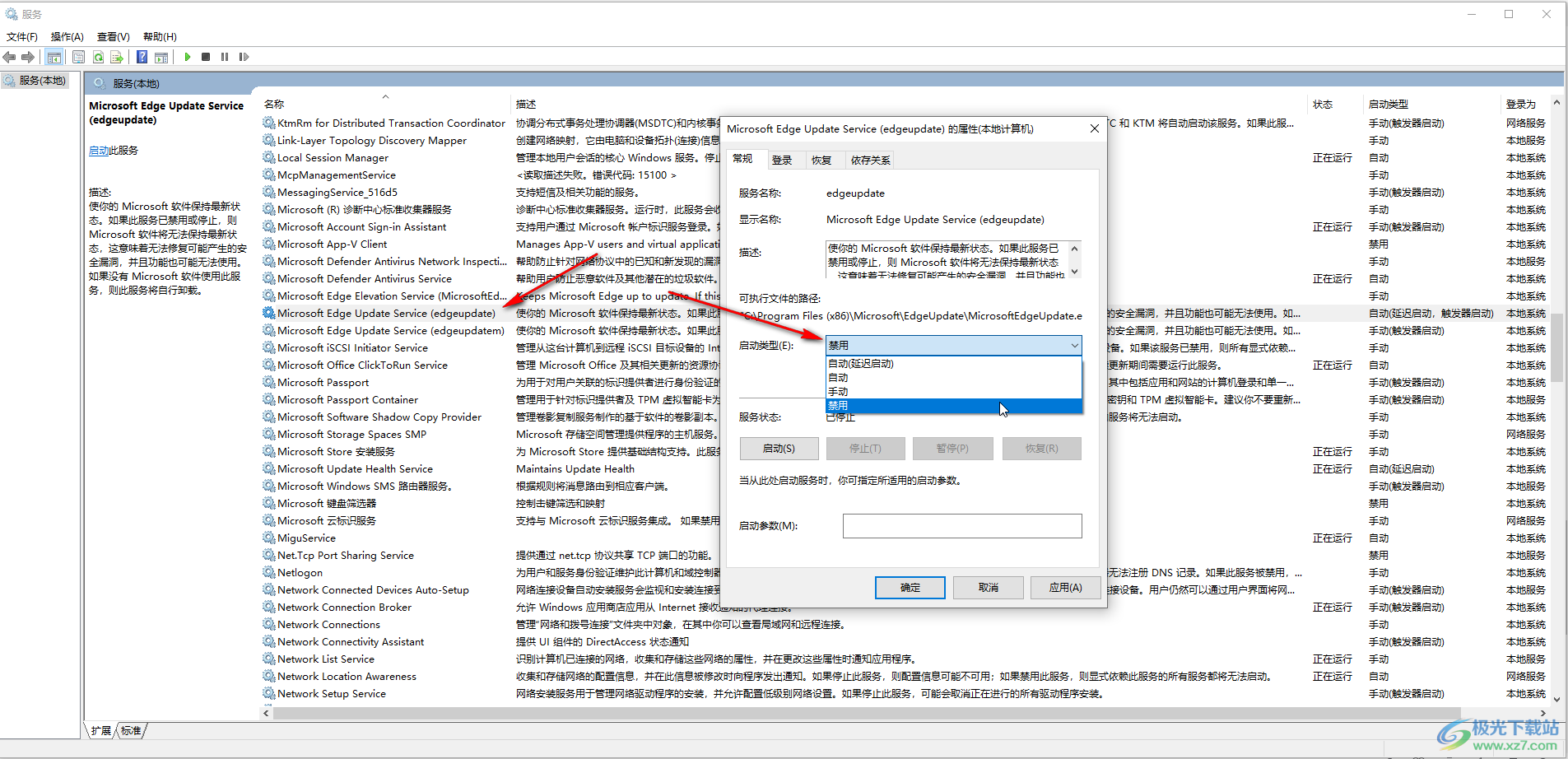Click the services list vertical scrollbar thumb
Screen dimensions: 1568x759
coord(1556,346)
